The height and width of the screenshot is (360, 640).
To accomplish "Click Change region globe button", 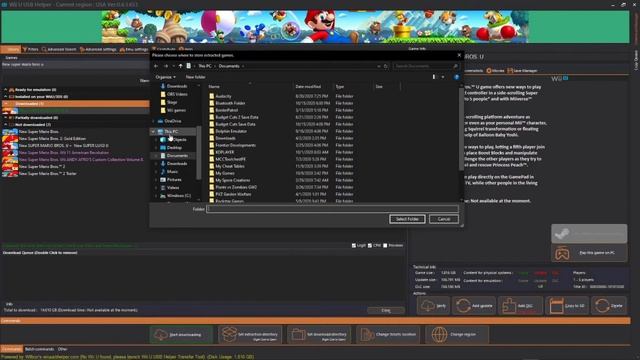I will click(457, 335).
